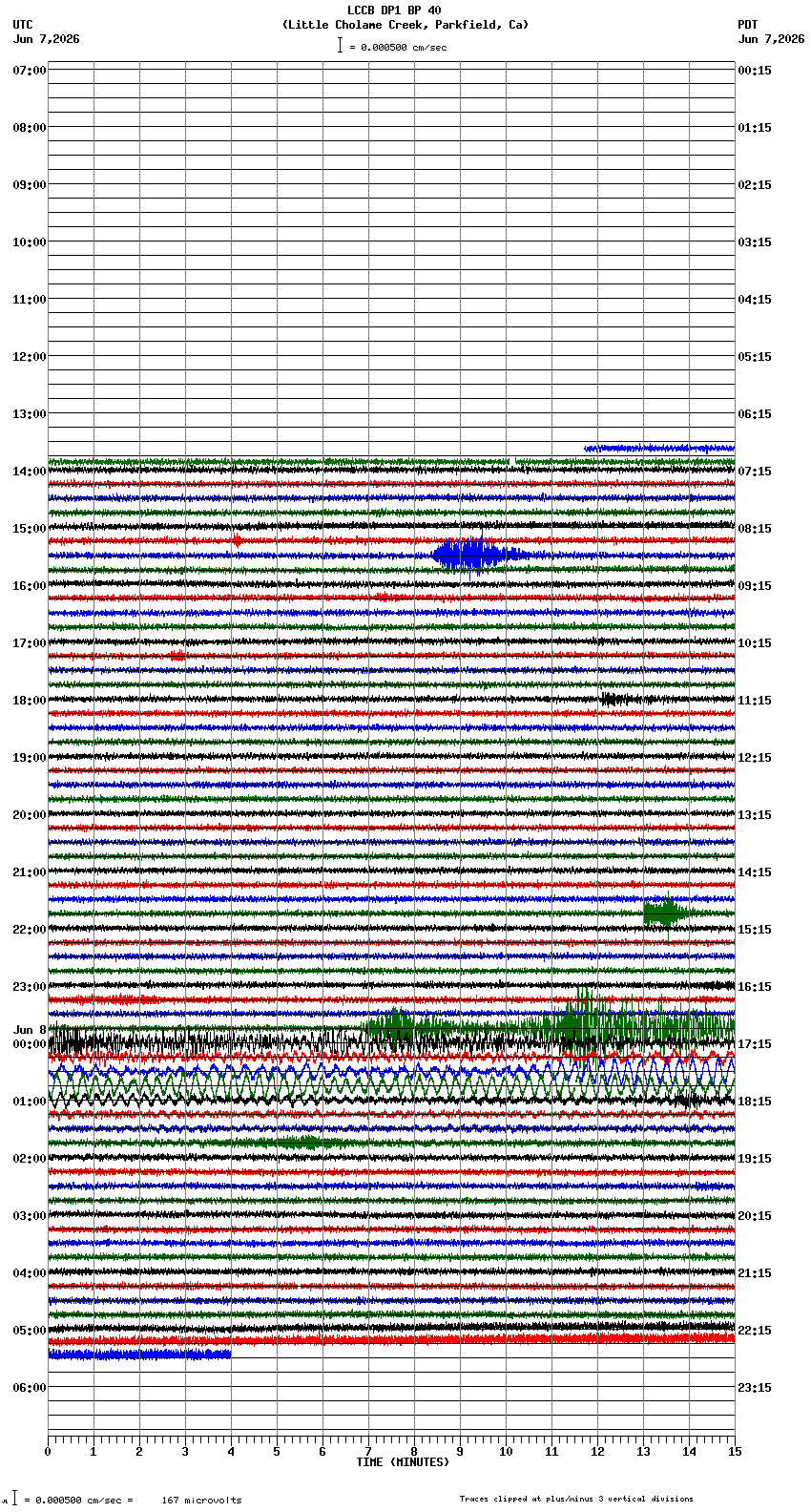
Task: Click the large green event trace near 23:45
Action: [x=550, y=1027]
